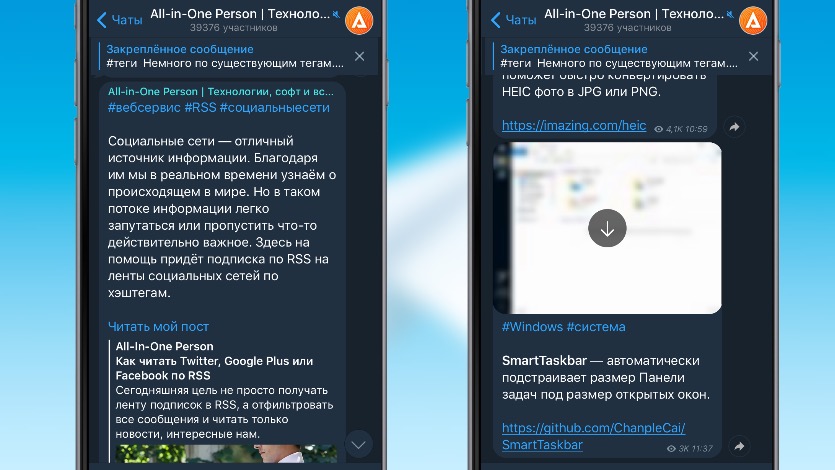The height and width of the screenshot is (470, 835).
Task: Forward the SmartTaskbar post via share arrow
Action: pos(739,446)
